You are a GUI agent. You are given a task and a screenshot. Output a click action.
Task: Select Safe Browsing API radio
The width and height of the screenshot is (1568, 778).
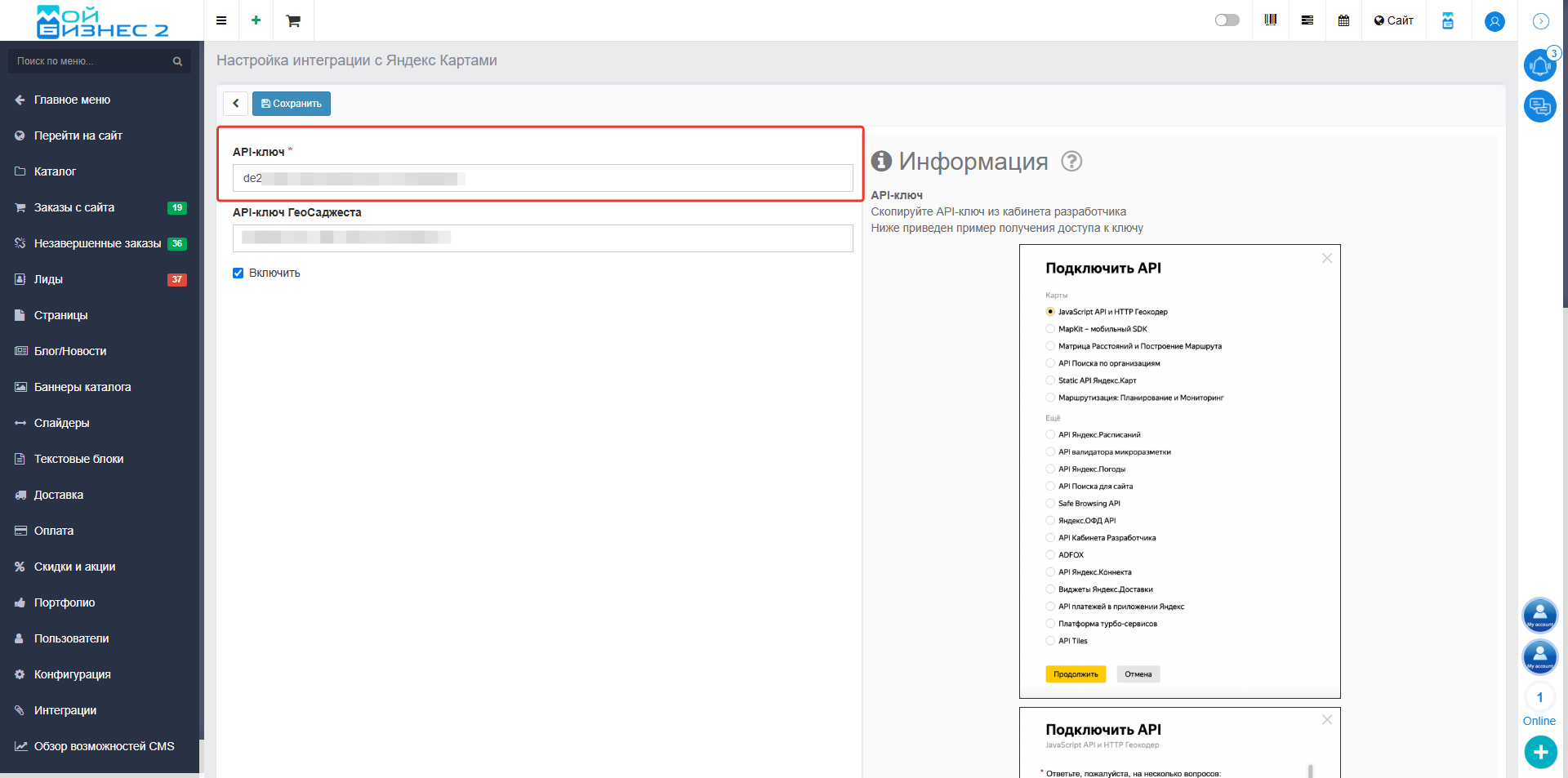pyautogui.click(x=1050, y=504)
